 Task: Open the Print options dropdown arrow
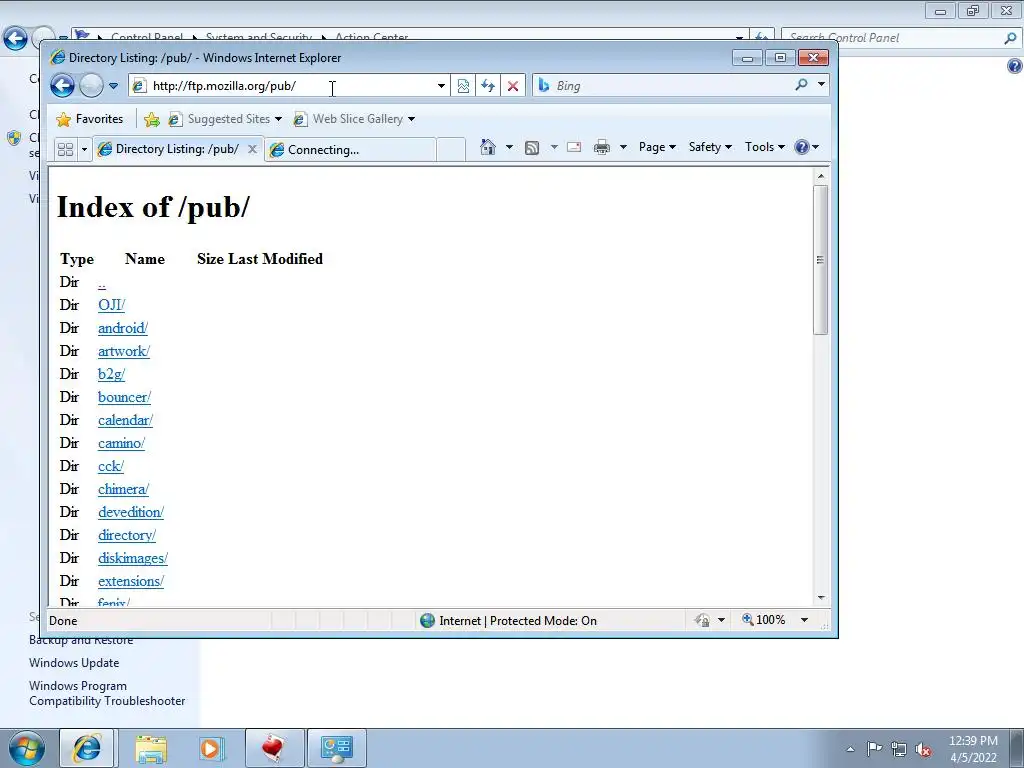[623, 147]
